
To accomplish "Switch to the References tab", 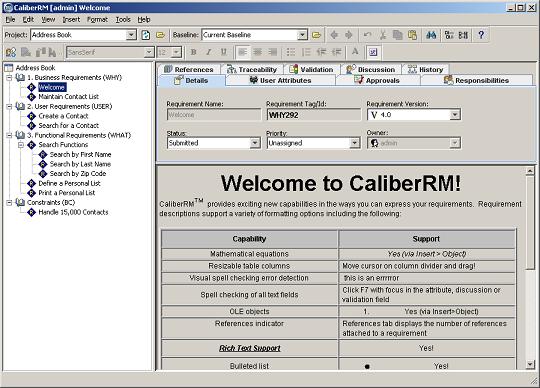I will pos(189,70).
